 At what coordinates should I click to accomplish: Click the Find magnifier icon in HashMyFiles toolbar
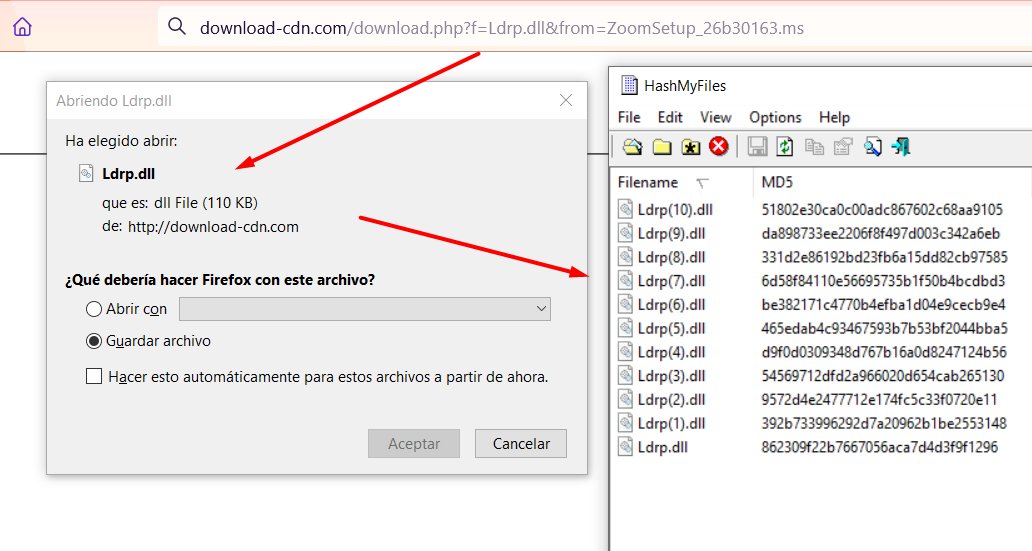873,147
